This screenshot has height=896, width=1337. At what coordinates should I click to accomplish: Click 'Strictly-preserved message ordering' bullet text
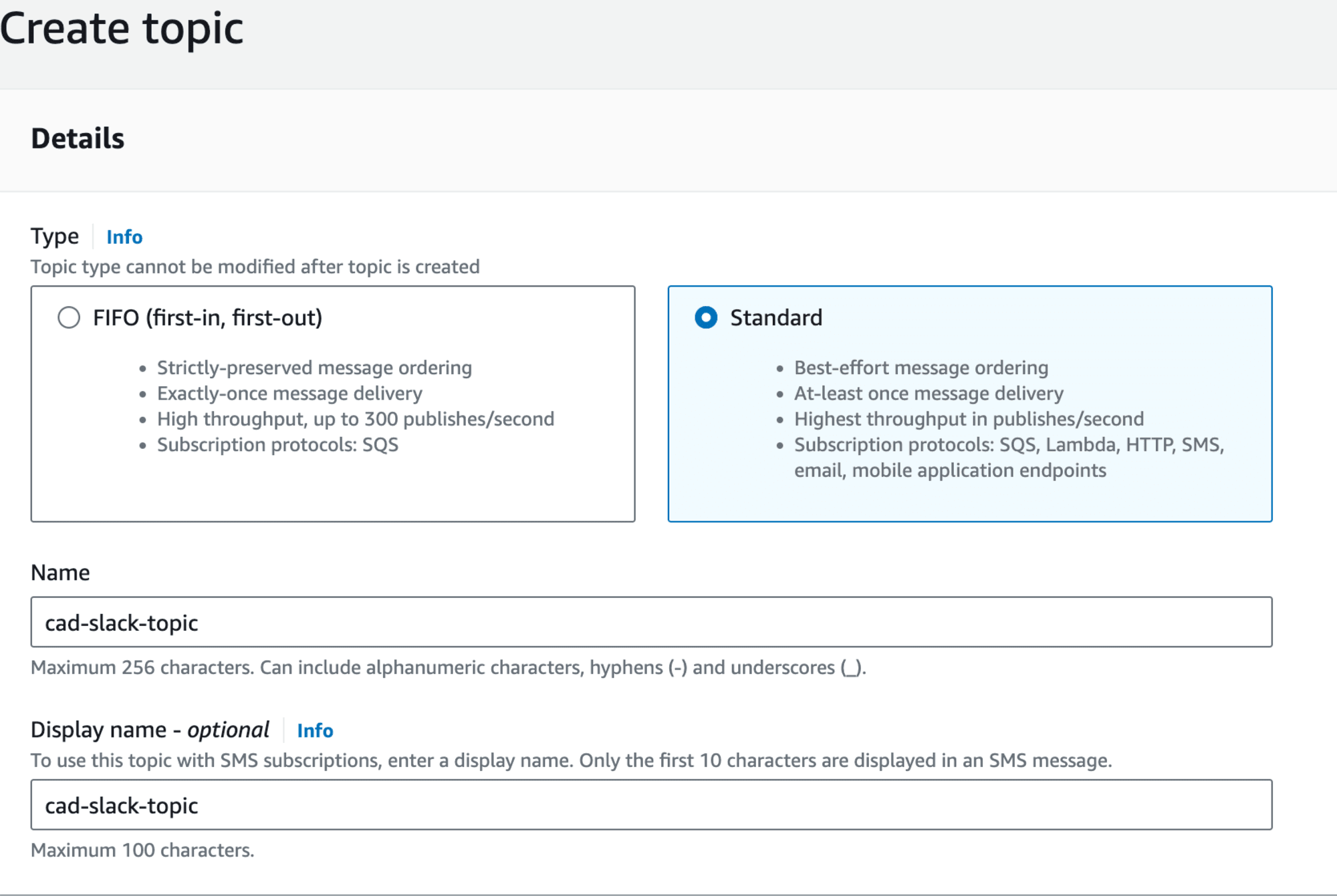tap(314, 367)
